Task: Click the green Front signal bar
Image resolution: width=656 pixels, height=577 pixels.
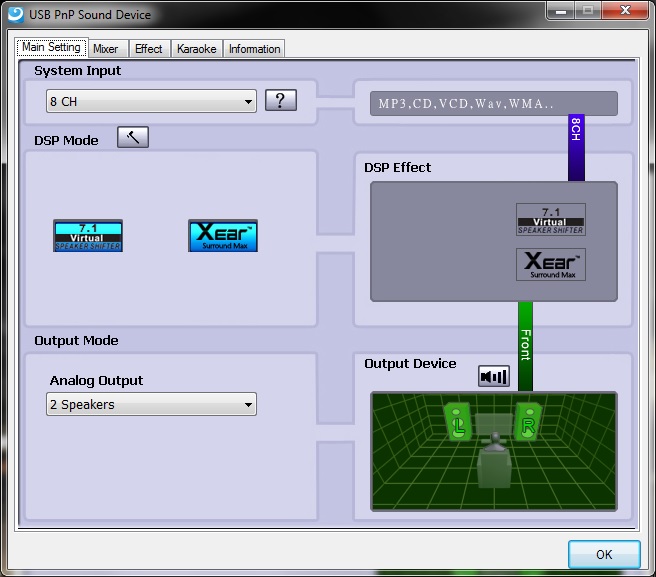Action: 525,346
